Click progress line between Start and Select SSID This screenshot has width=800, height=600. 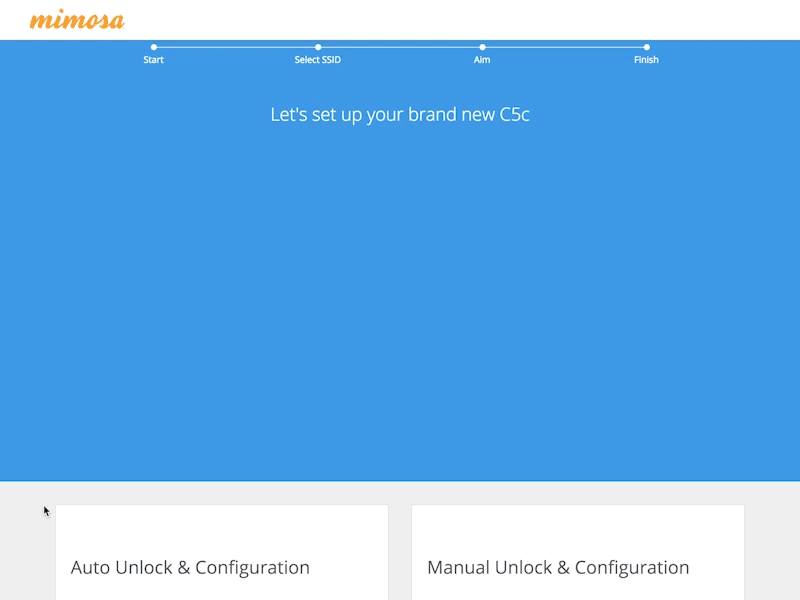(x=236, y=47)
